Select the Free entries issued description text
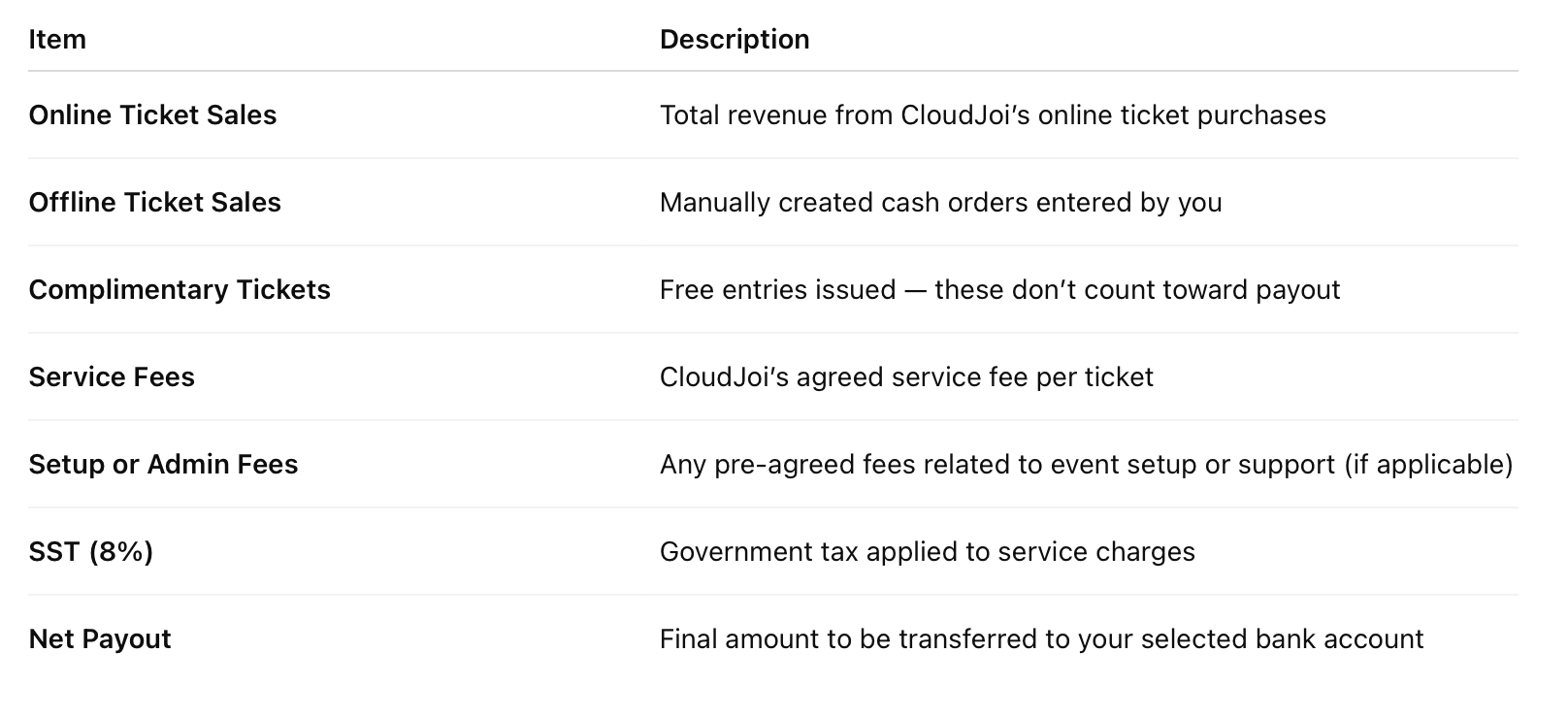The image size is (1568, 718). [x=777, y=290]
